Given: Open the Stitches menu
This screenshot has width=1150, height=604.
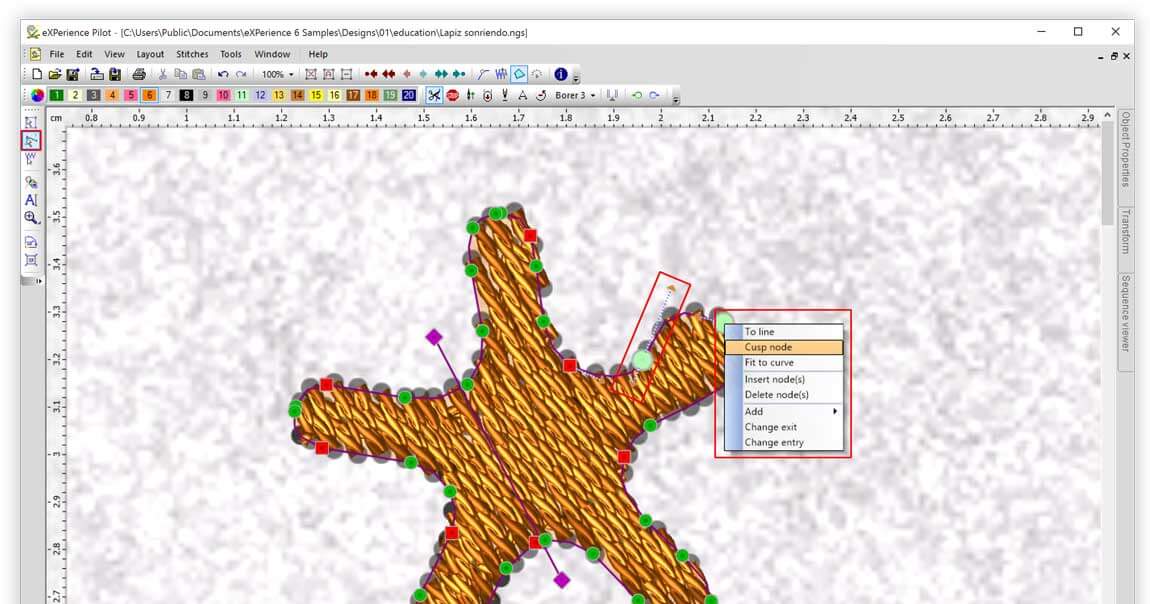Looking at the screenshot, I should click(191, 54).
